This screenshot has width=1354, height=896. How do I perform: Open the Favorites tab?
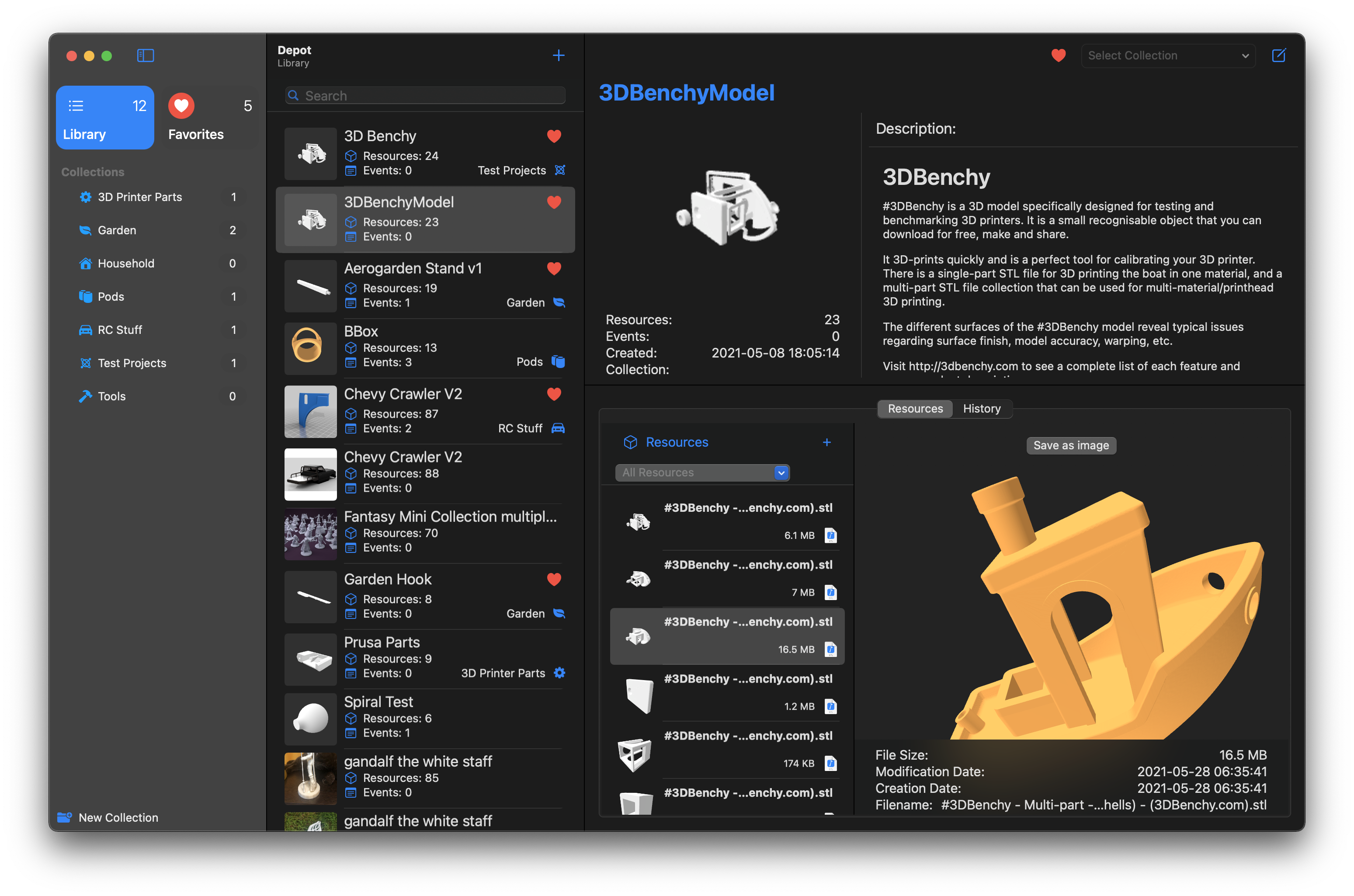click(210, 118)
